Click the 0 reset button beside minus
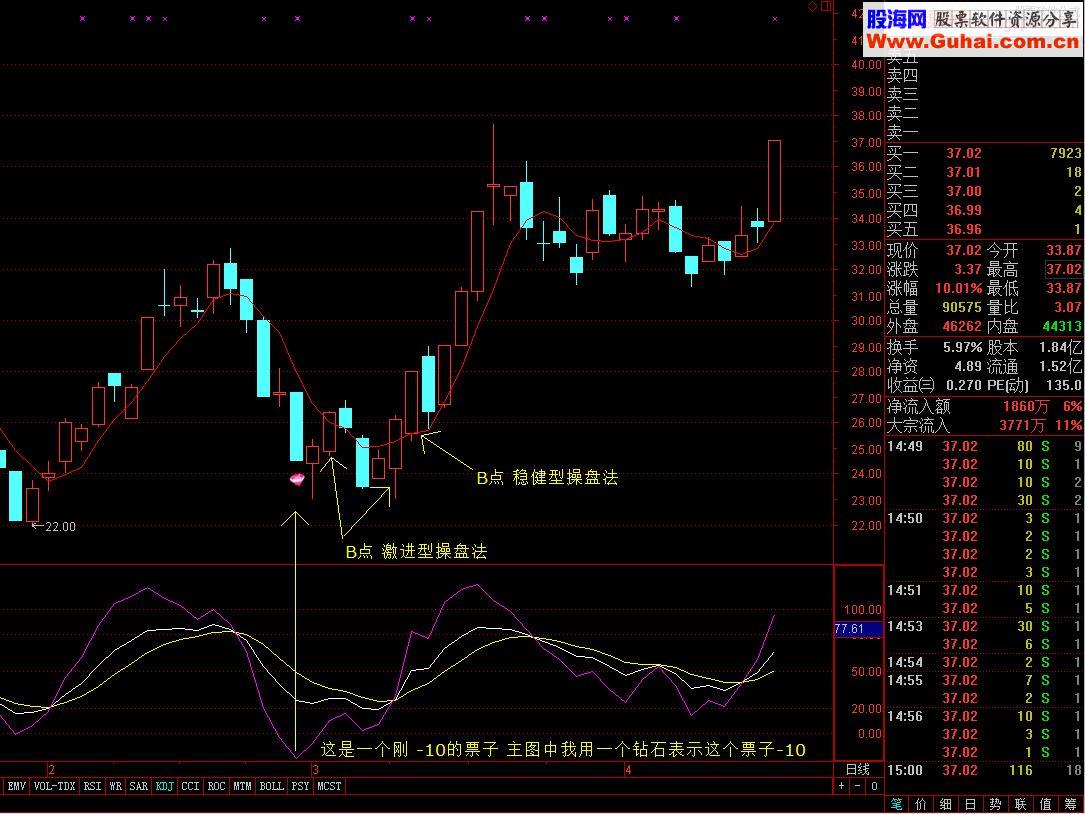 875,786
